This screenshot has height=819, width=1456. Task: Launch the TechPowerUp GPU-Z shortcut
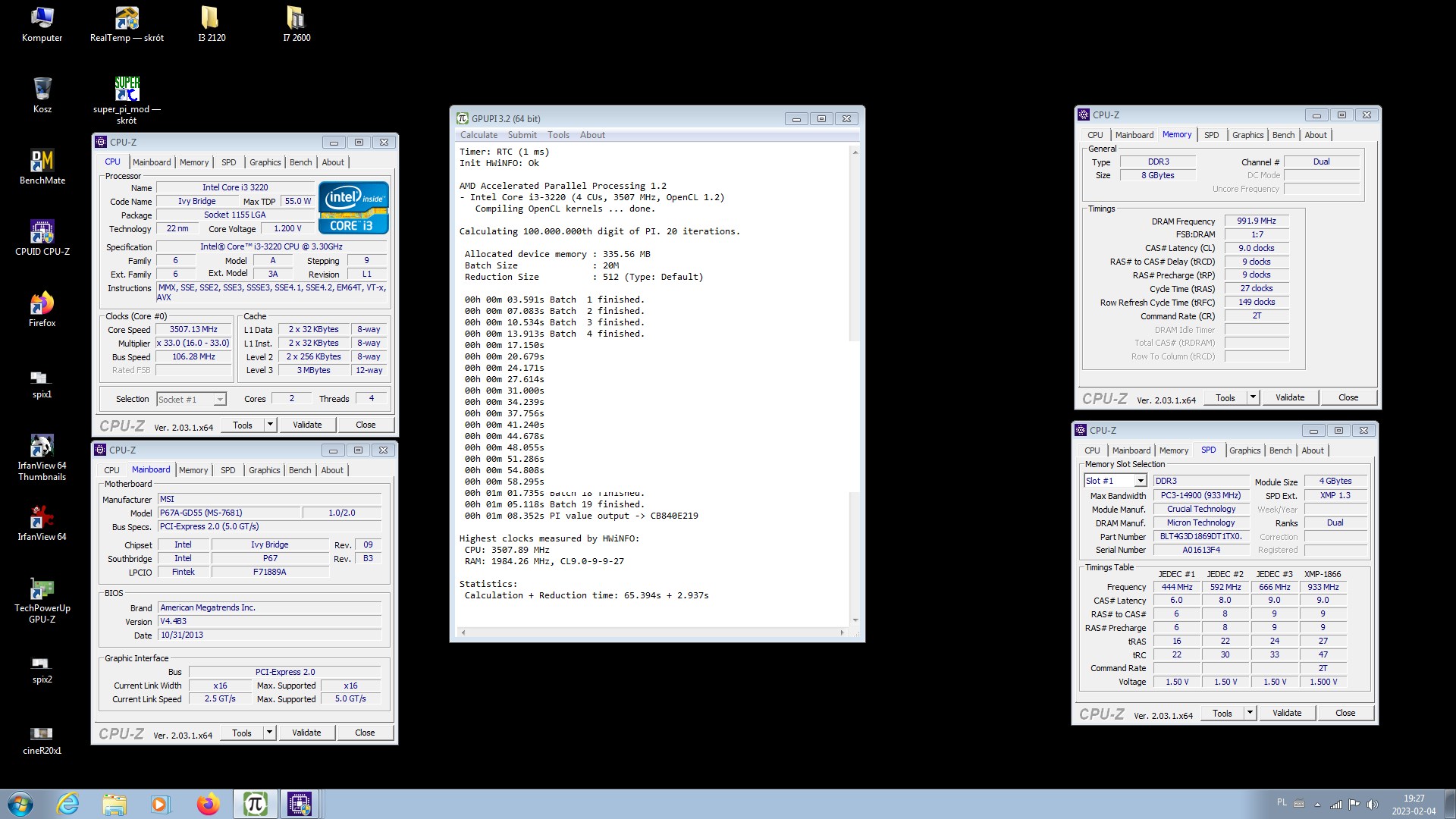[42, 600]
